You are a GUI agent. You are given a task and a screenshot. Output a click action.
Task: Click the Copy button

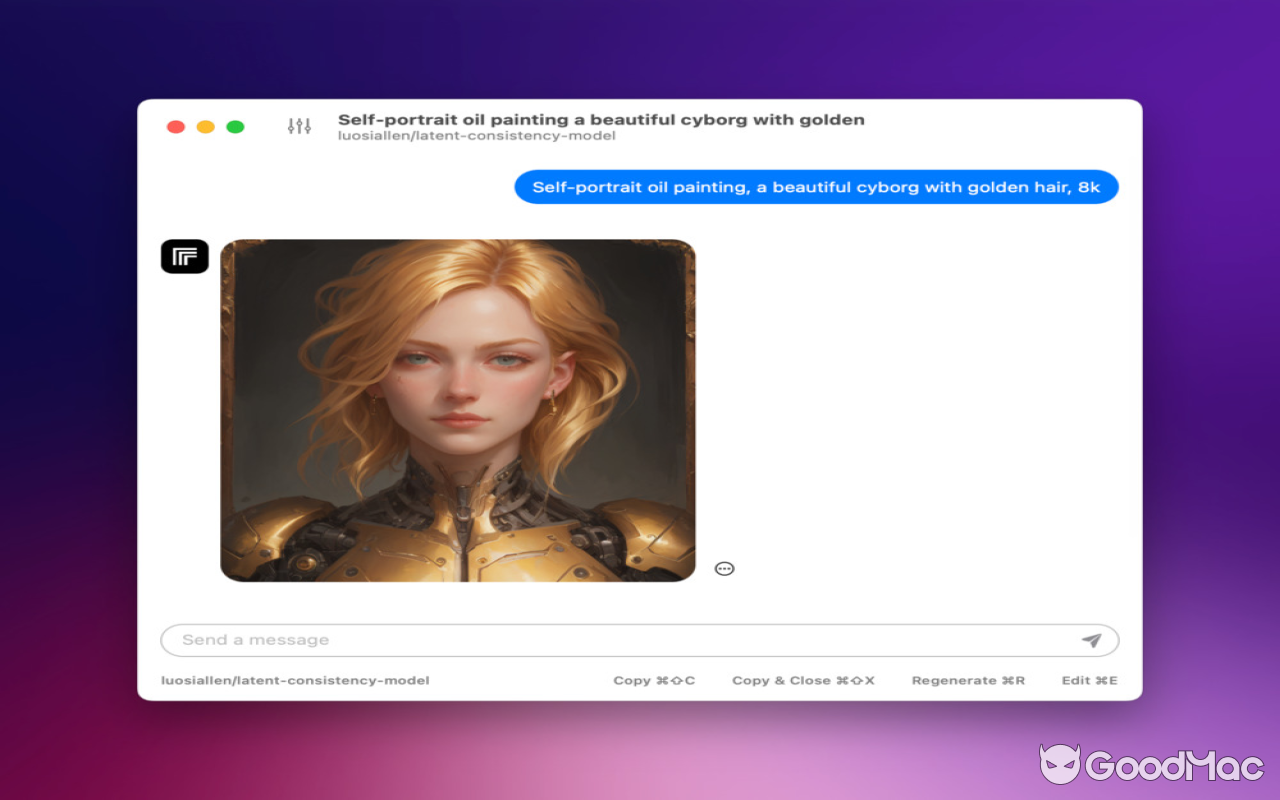coord(654,680)
